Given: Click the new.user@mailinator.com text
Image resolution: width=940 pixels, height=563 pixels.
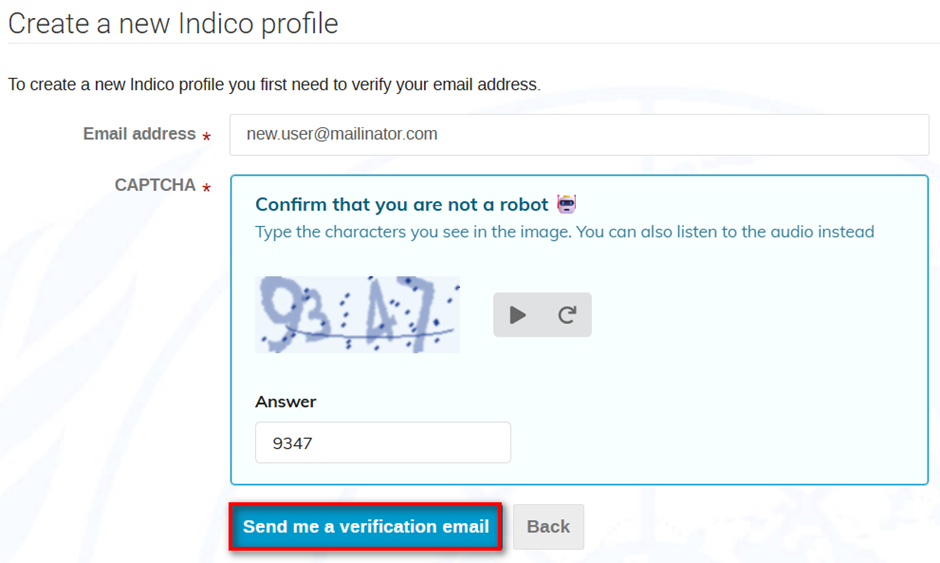Looking at the screenshot, I should click(342, 134).
